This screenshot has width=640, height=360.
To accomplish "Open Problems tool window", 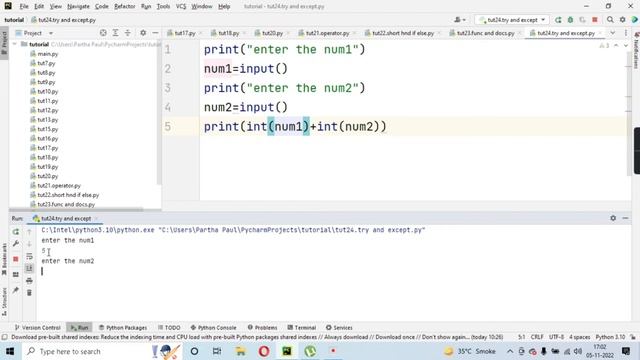I will coord(262,327).
